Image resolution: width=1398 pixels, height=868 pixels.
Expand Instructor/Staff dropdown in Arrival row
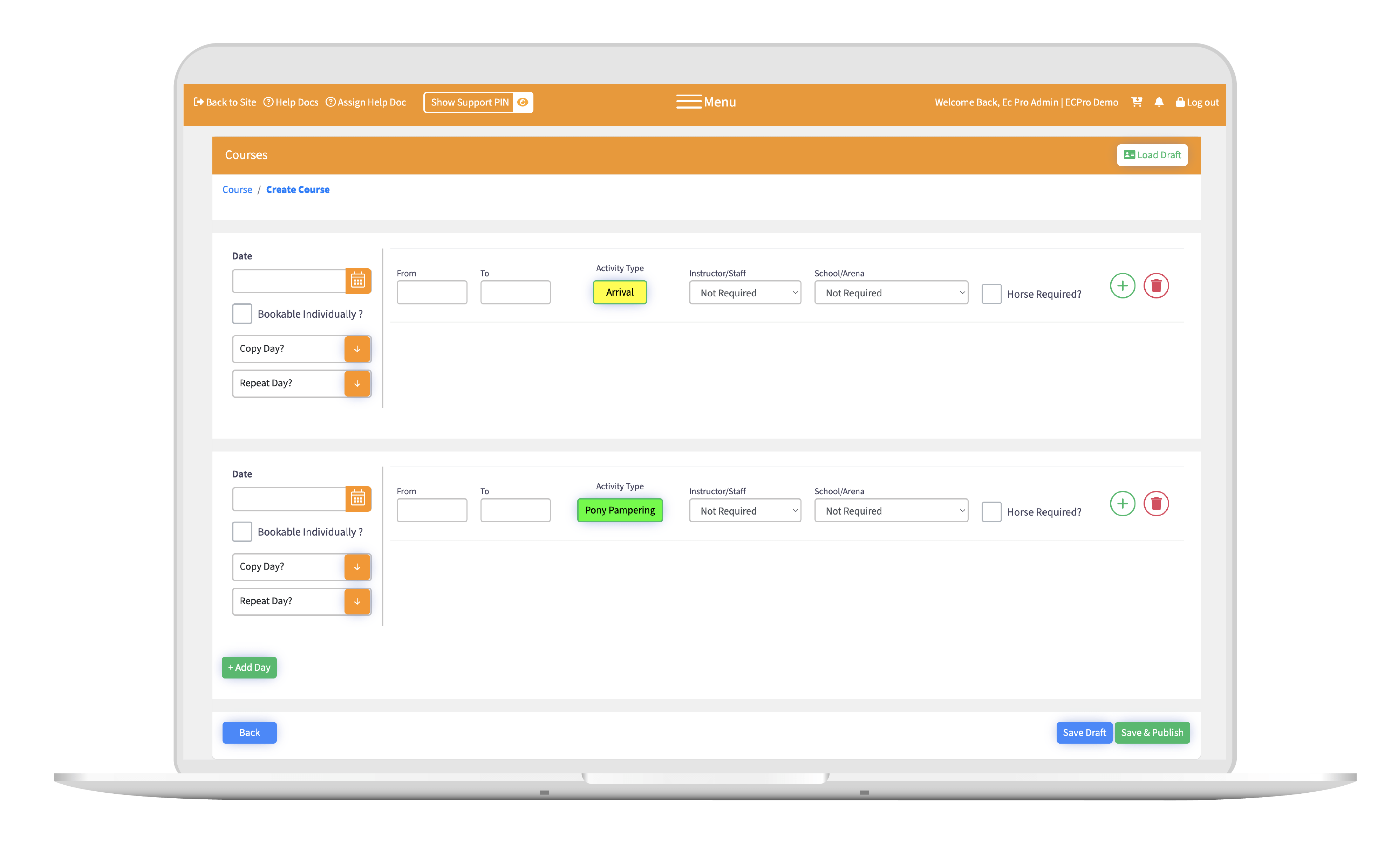pos(744,293)
